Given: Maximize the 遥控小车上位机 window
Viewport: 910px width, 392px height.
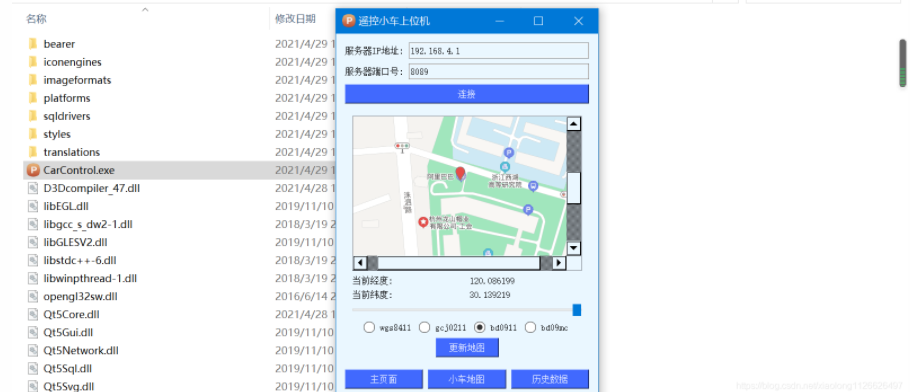Looking at the screenshot, I should point(538,21).
